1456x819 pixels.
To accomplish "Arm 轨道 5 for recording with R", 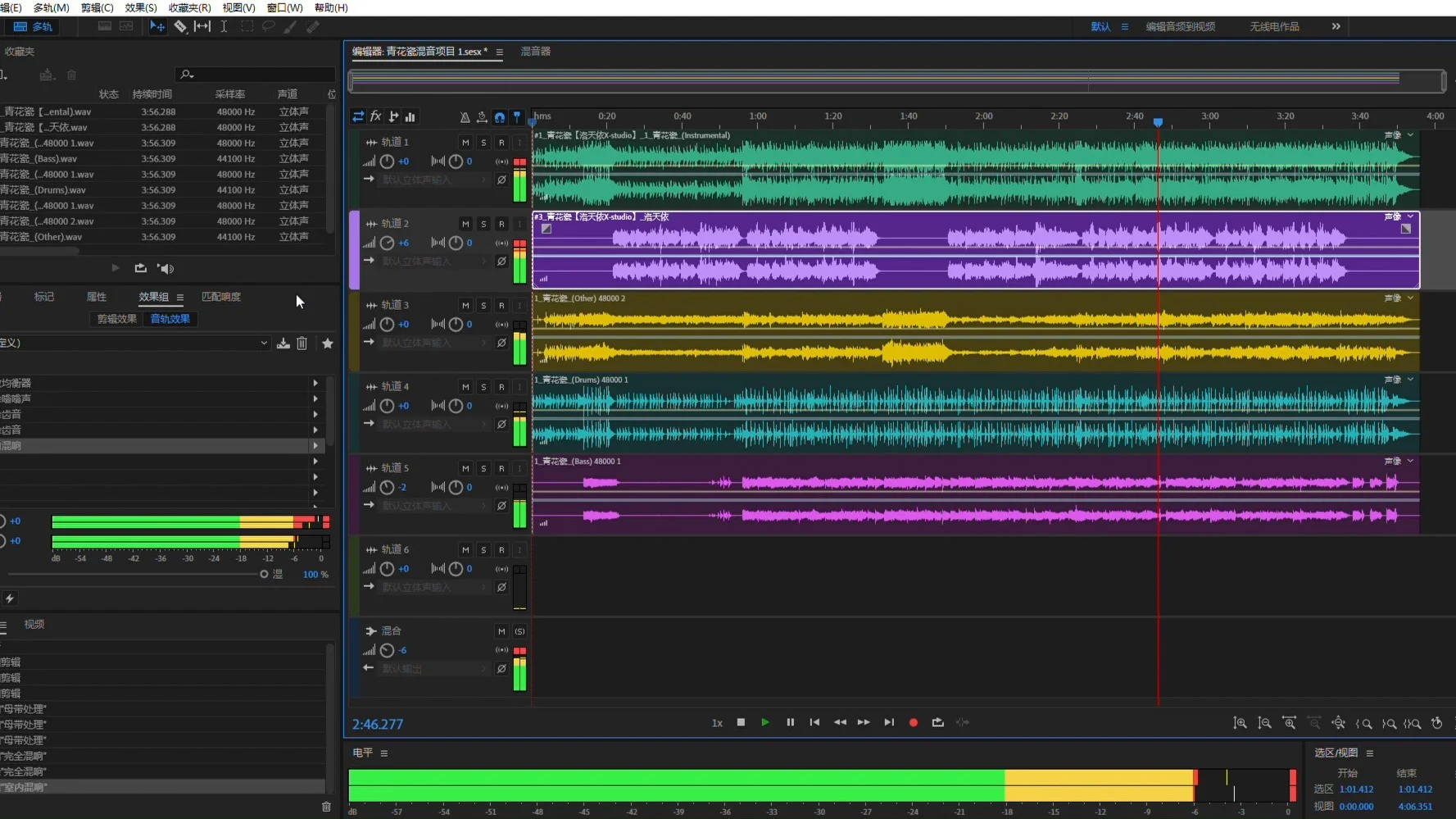I will (x=501, y=468).
